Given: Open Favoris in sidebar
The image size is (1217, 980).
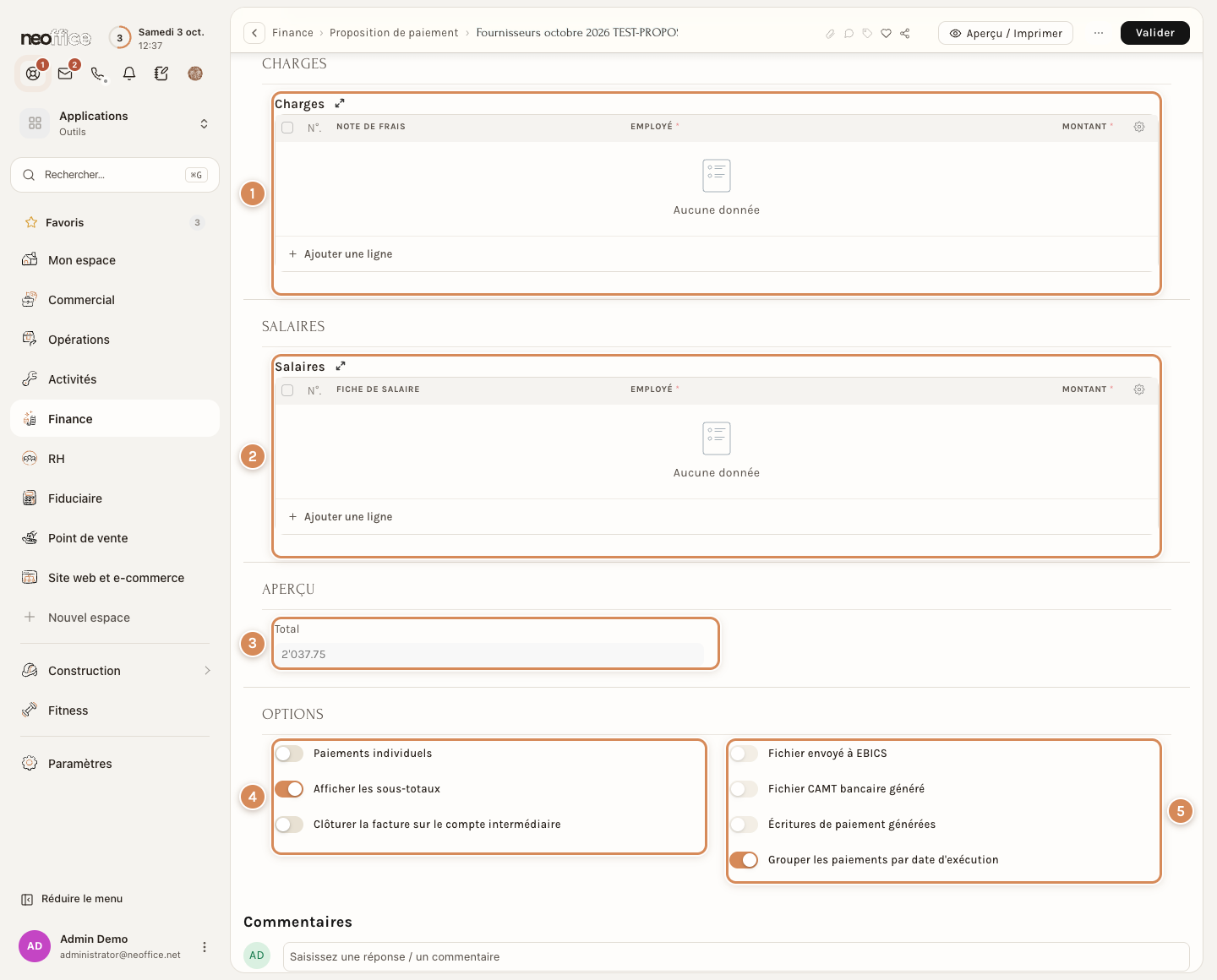Looking at the screenshot, I should click(x=115, y=223).
